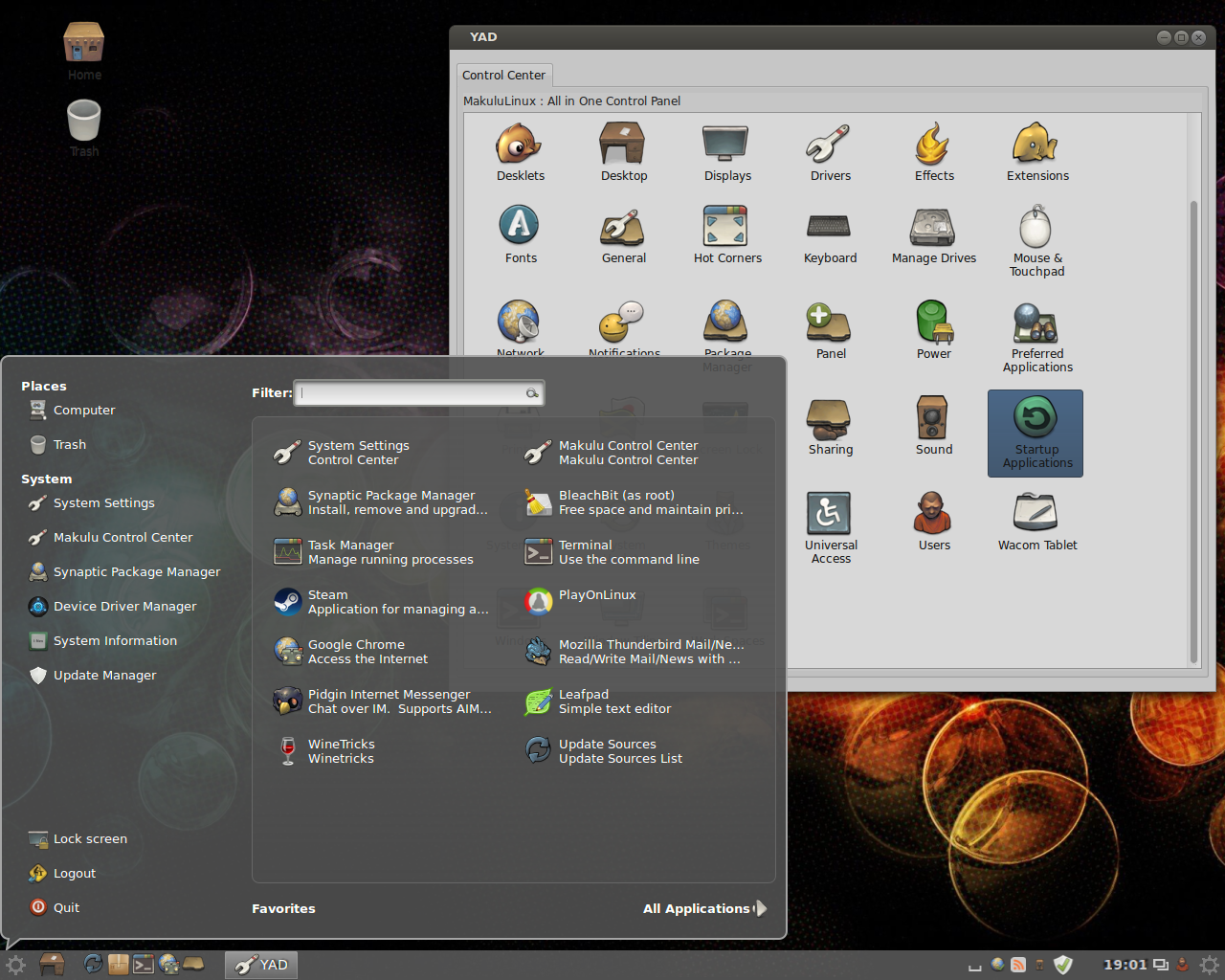
Task: Open the Sharing settings icon
Action: pyautogui.click(x=831, y=426)
